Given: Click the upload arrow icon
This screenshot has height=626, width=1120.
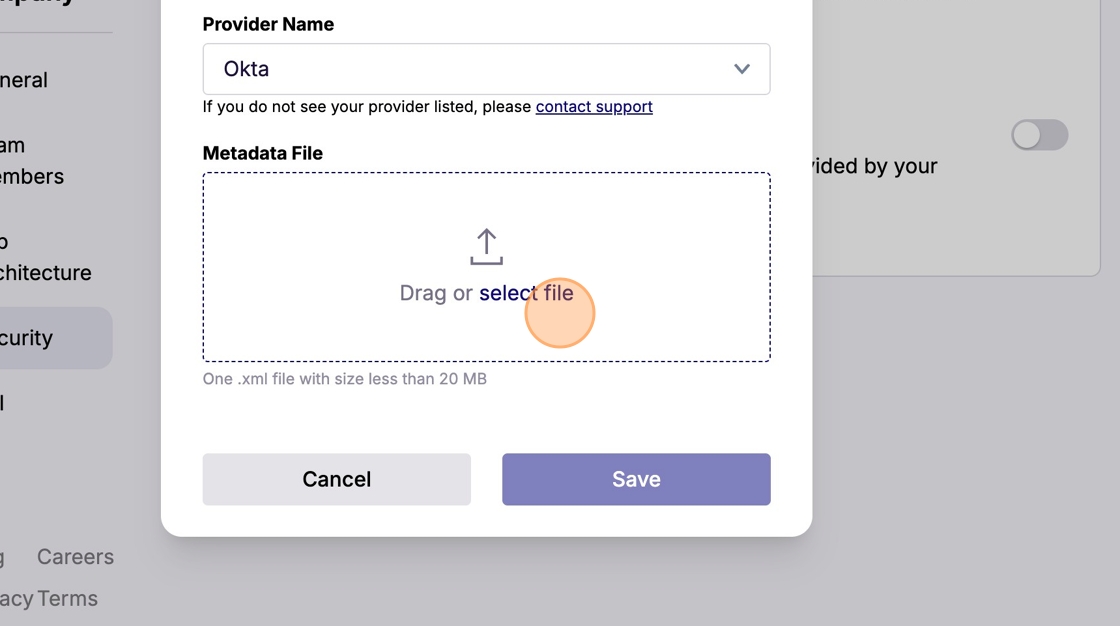Looking at the screenshot, I should tap(486, 247).
